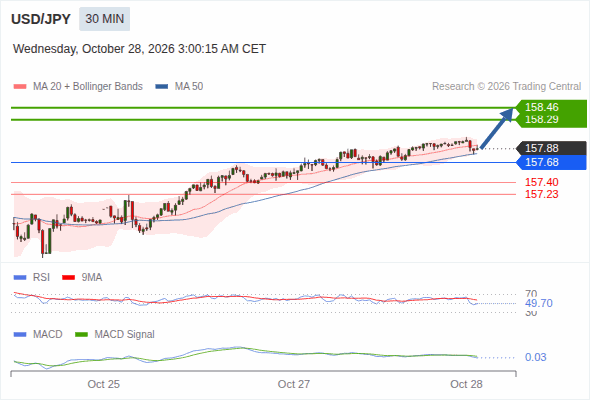Click the dark blue MA 50 legend swatch
The height and width of the screenshot is (400, 590).
coord(161,87)
